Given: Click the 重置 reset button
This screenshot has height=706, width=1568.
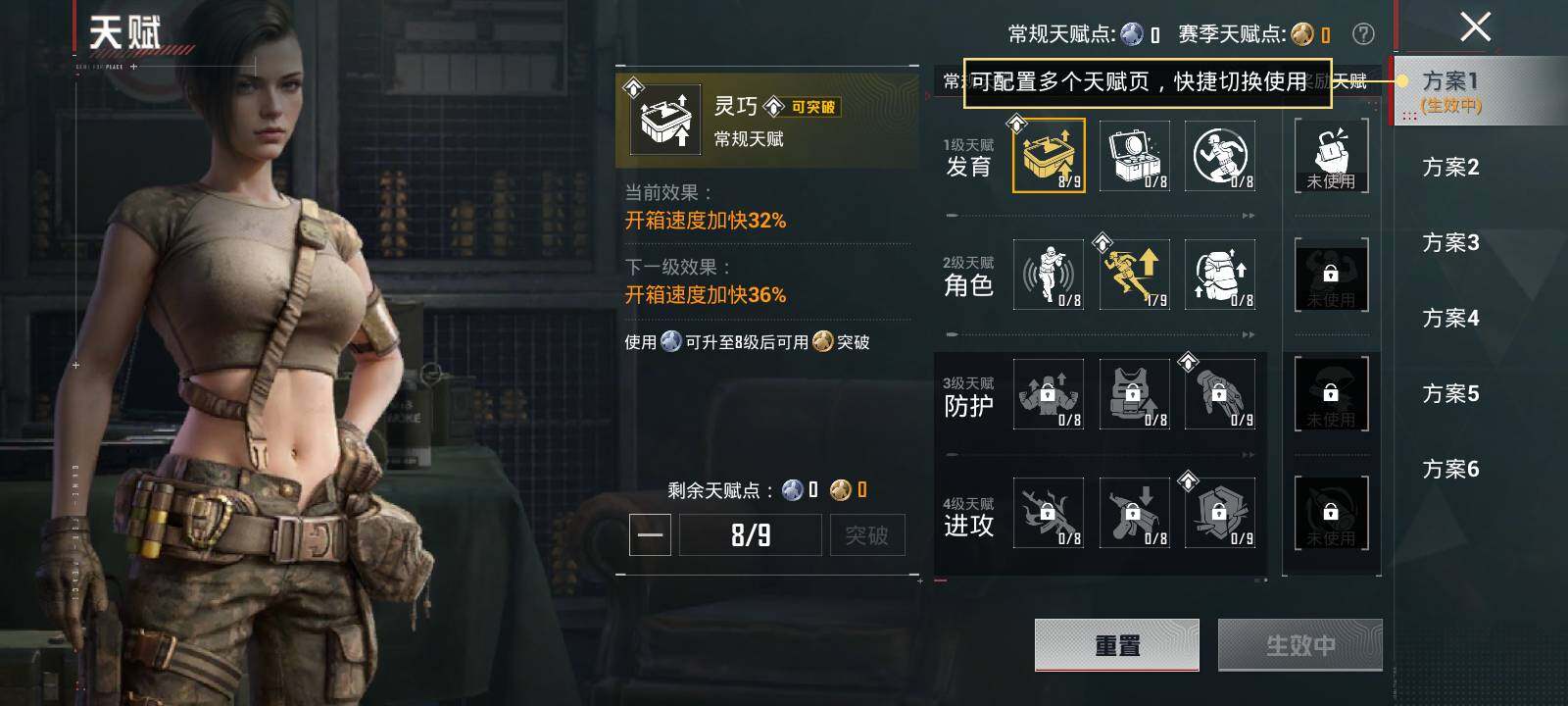Looking at the screenshot, I should 1117,645.
